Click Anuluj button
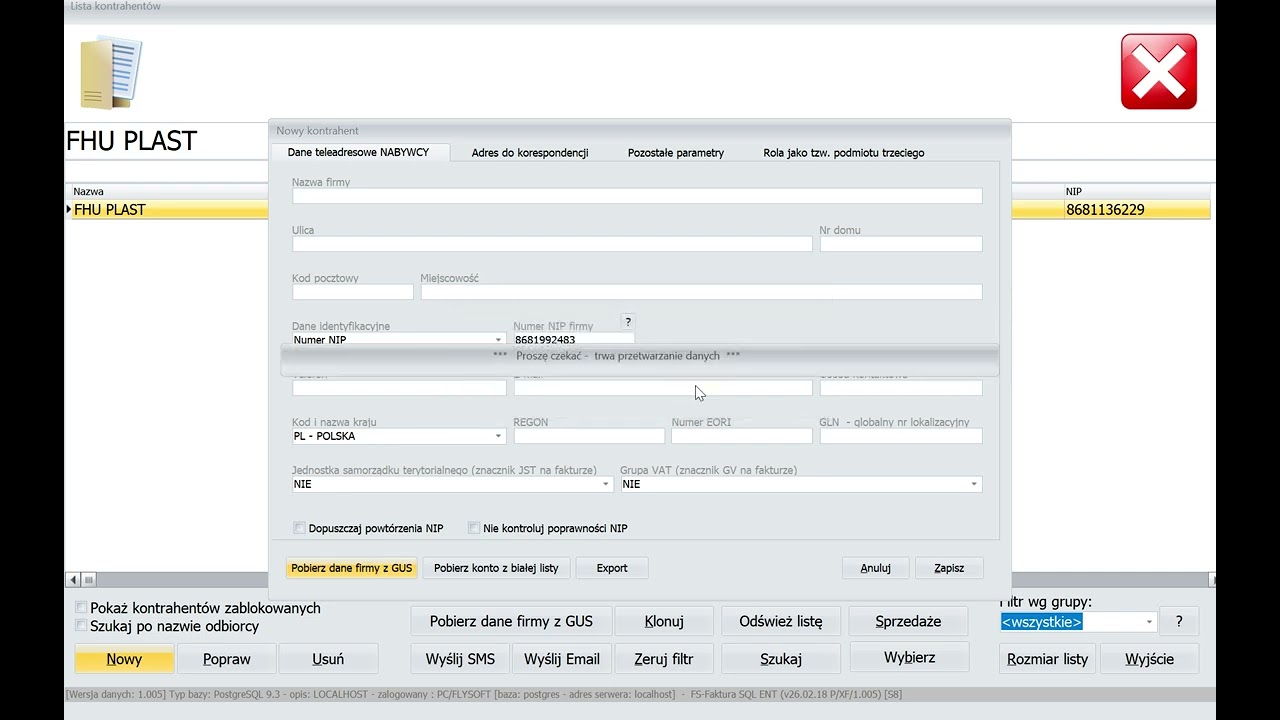This screenshot has height=720, width=1280. point(875,568)
